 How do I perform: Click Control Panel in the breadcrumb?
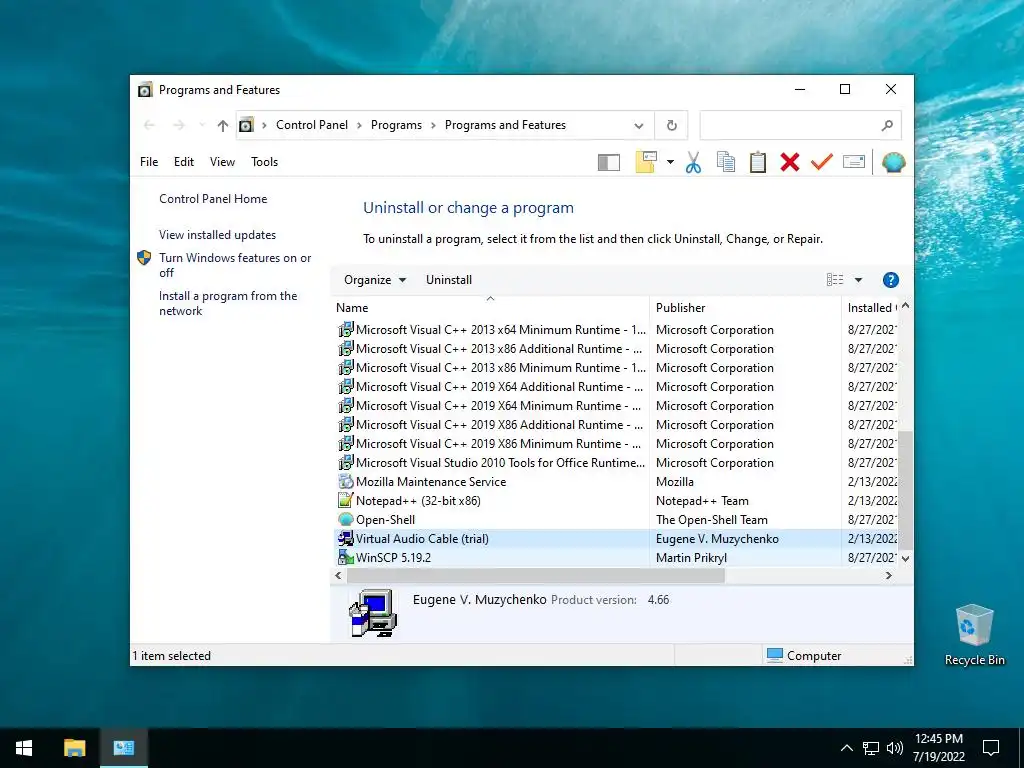[312, 125]
